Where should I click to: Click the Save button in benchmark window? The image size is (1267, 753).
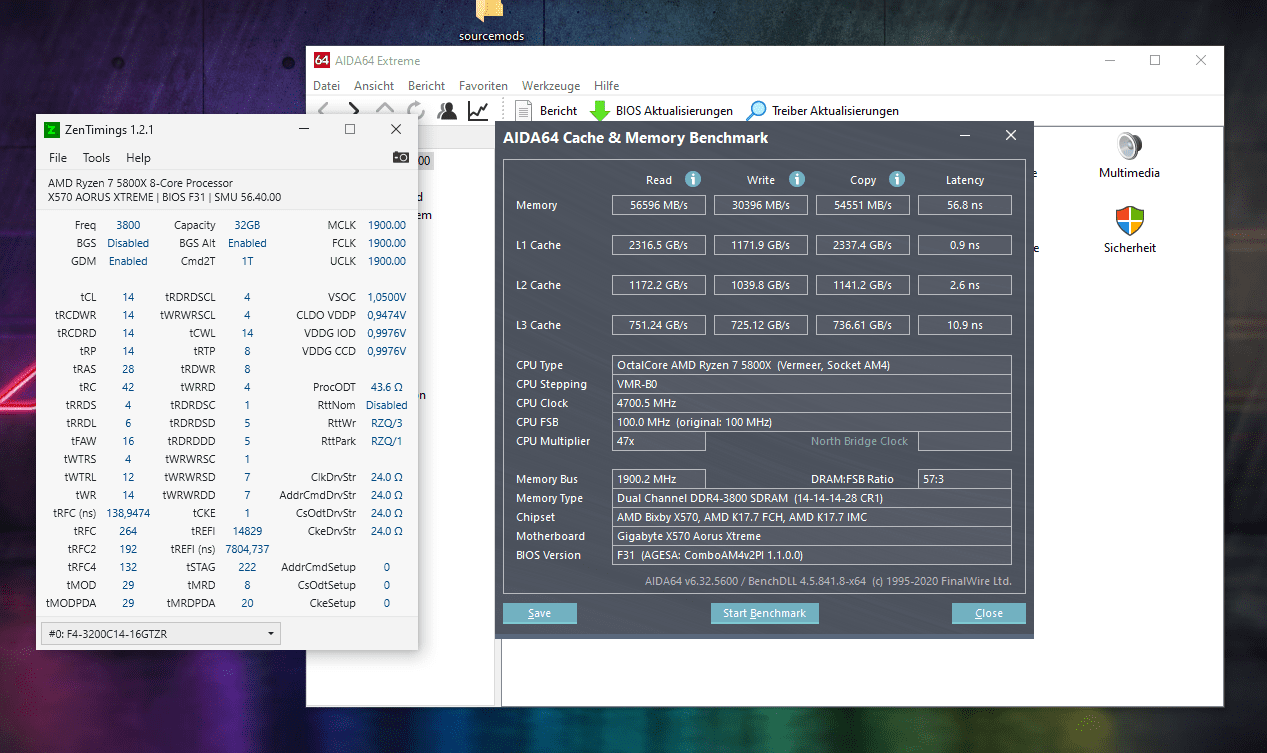pyautogui.click(x=540, y=613)
